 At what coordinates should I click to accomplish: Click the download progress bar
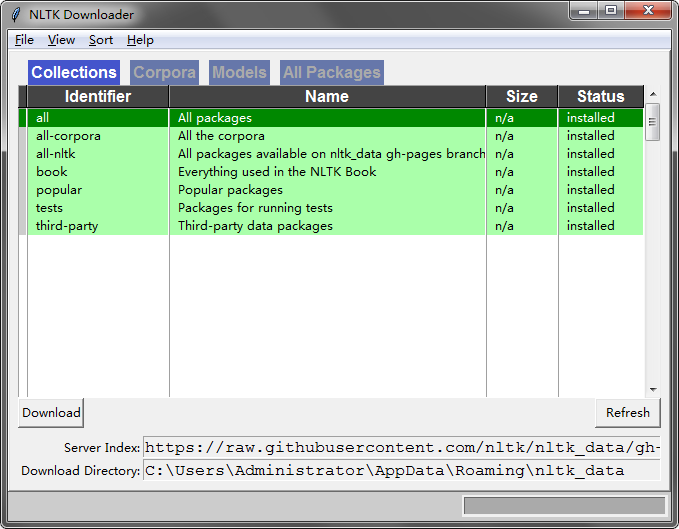coord(564,506)
